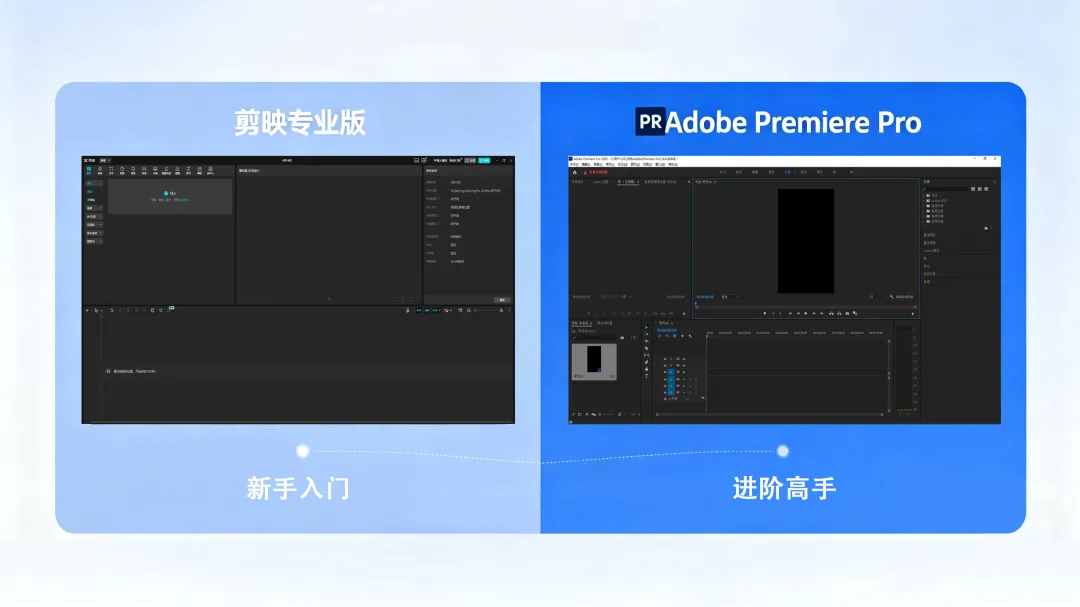Click Step Forward one frame in program monitor

(814, 313)
